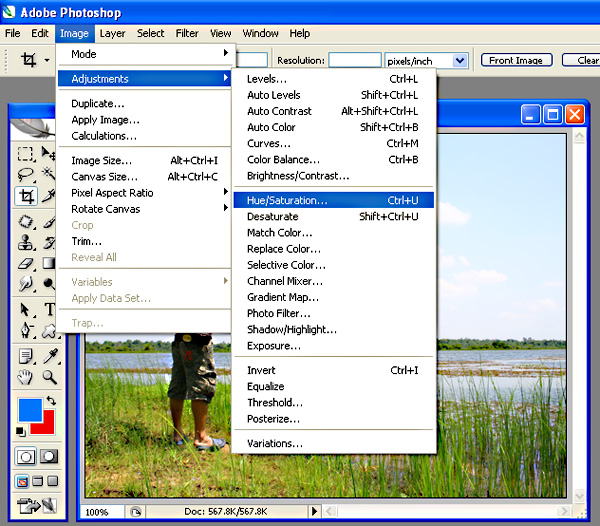This screenshot has width=600, height=526.
Task: Select the Eraser tool
Action: tap(26, 263)
